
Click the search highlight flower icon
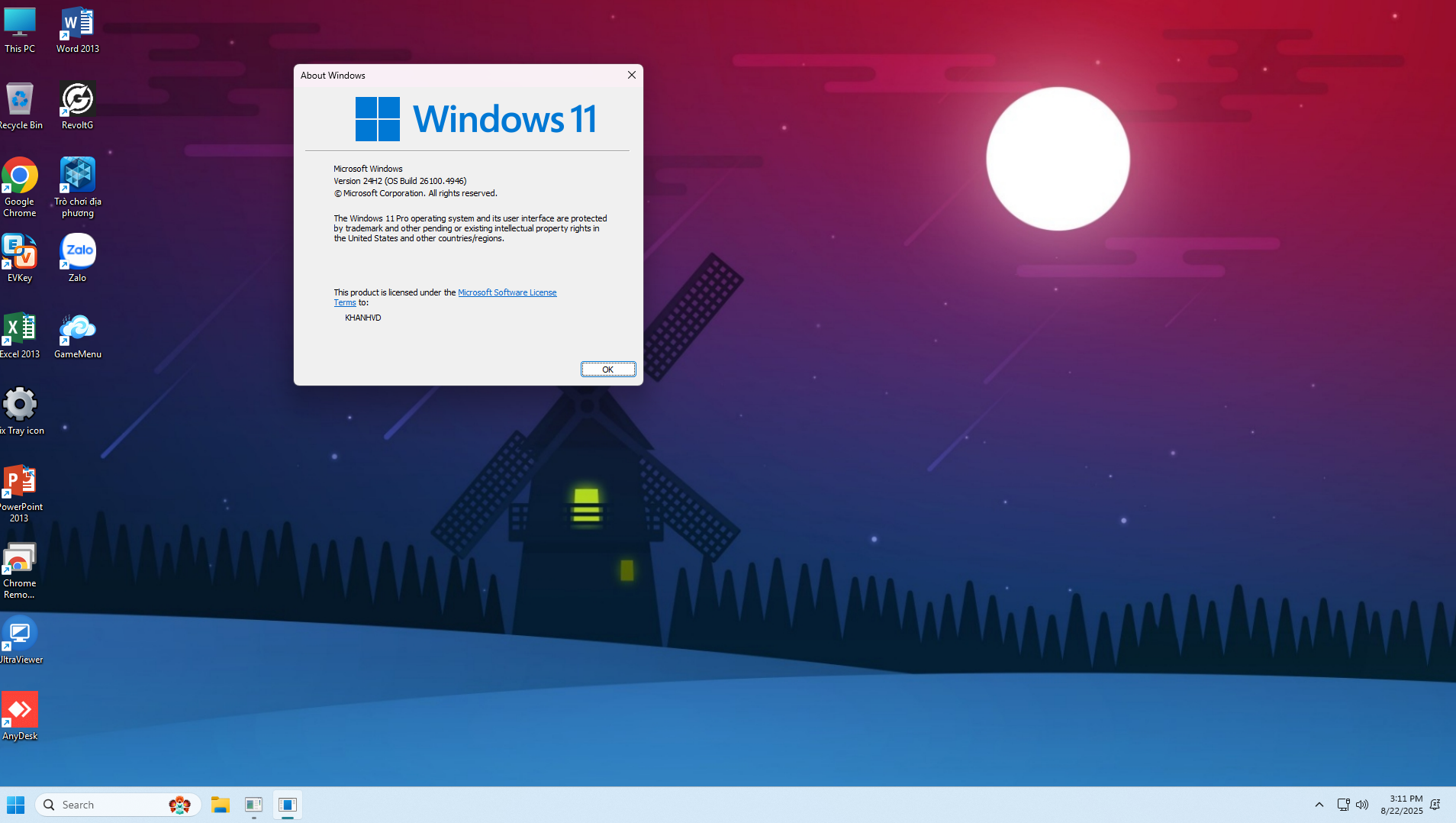click(x=180, y=805)
